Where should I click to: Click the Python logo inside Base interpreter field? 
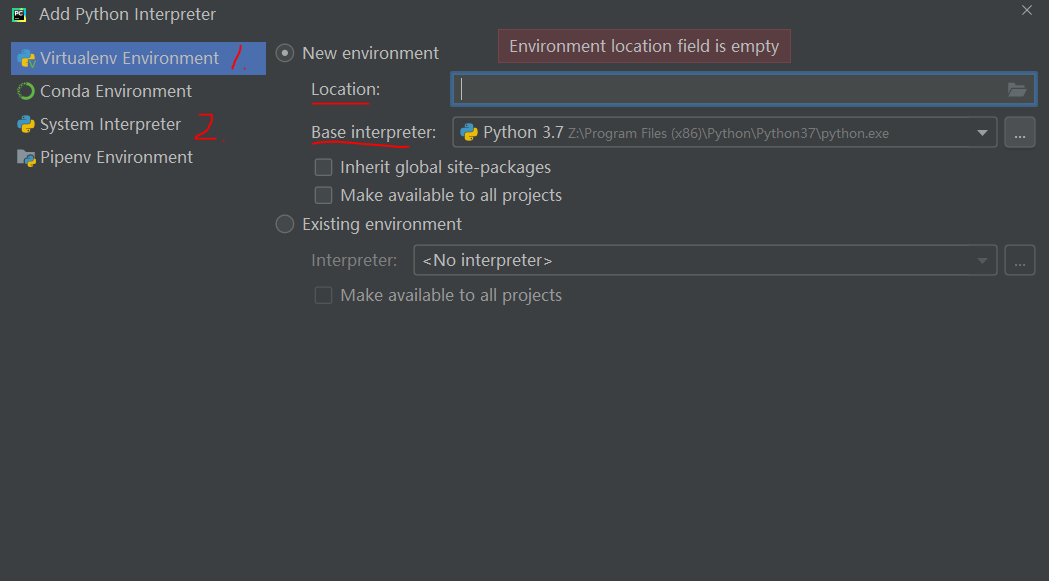[x=470, y=131]
